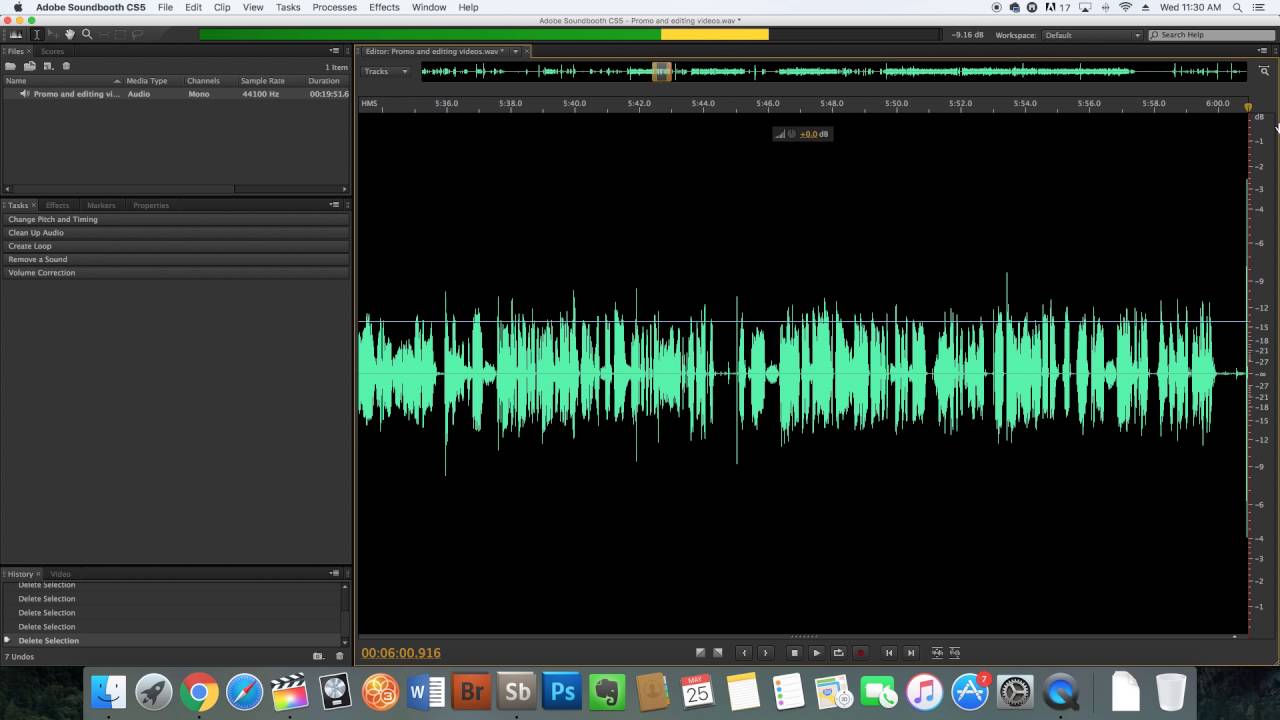The image size is (1280, 720).
Task: Switch to the Effects panel tab
Action: pyautogui.click(x=57, y=205)
